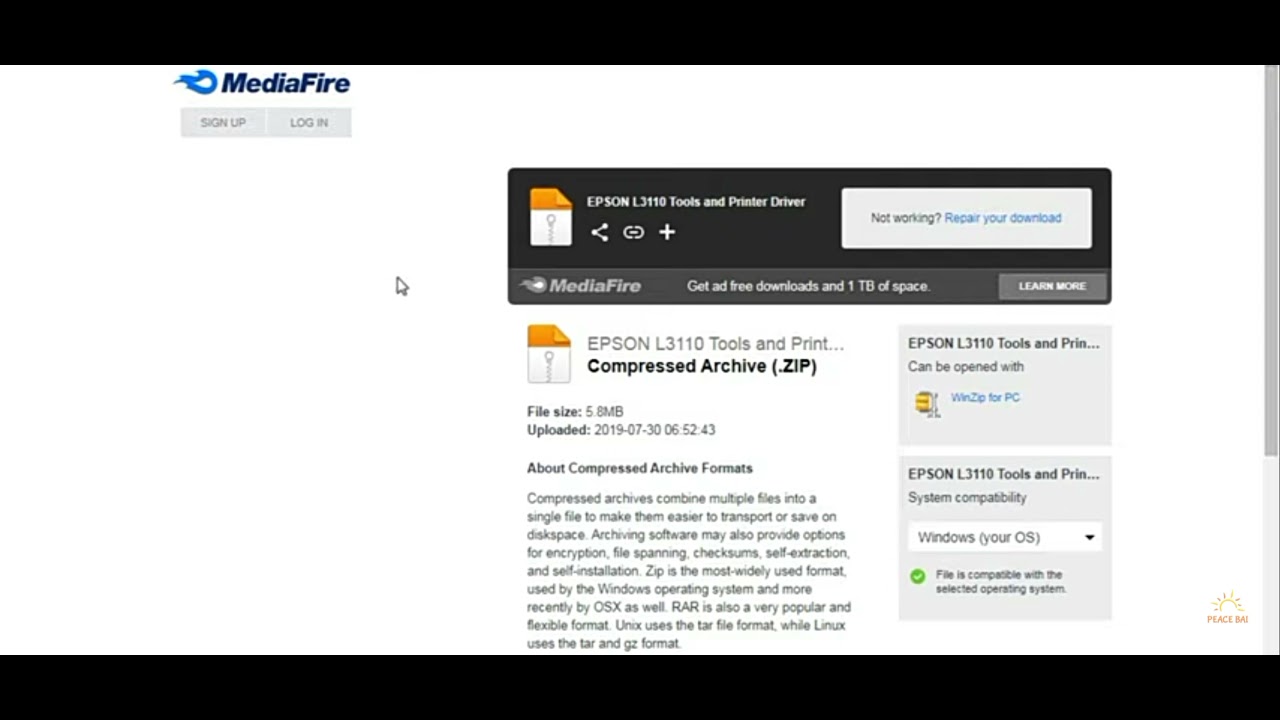Open the Windows (your OS) dropdown

pos(1005,537)
